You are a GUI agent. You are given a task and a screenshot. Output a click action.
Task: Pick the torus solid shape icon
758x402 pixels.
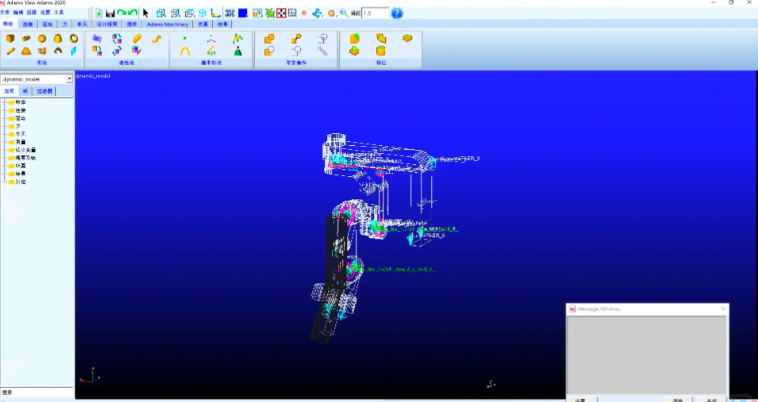click(74, 38)
